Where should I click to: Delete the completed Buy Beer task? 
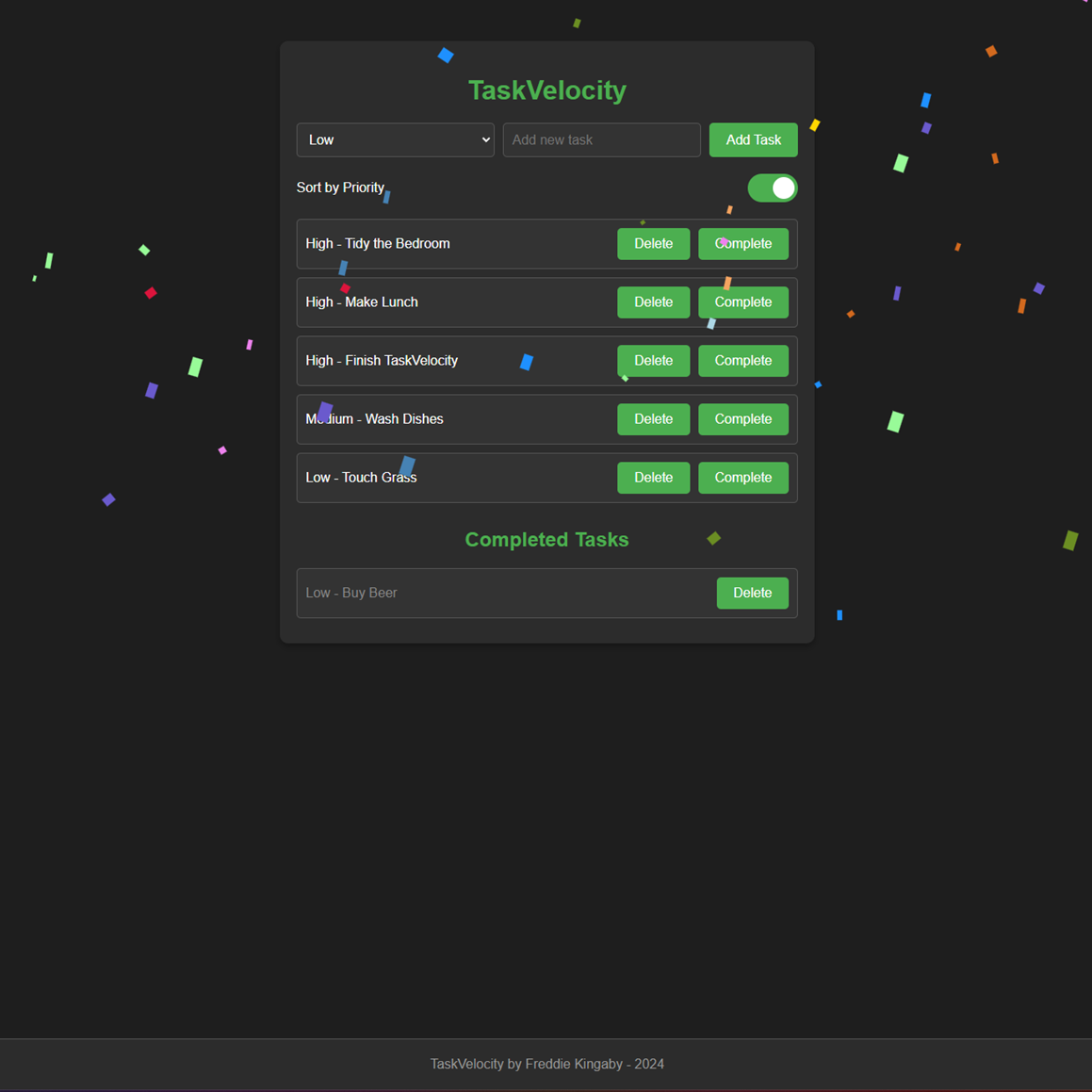[x=752, y=593]
